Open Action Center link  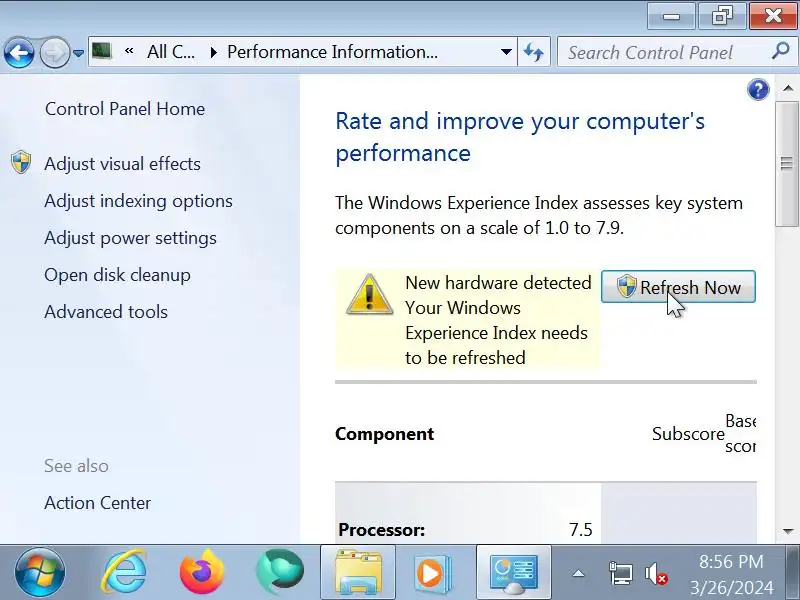pos(97,503)
